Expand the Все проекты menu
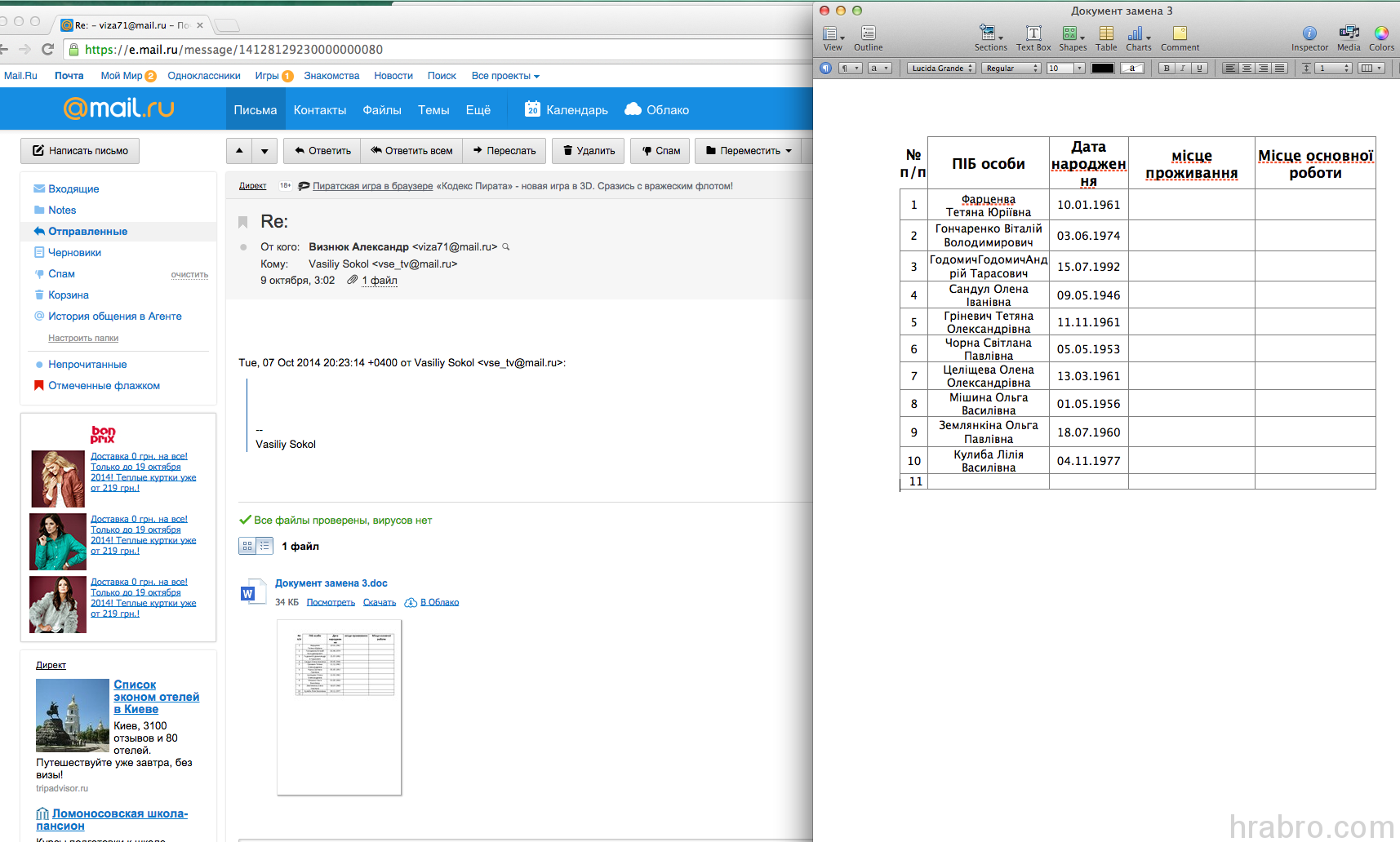The width and height of the screenshot is (1400, 842). pos(505,76)
